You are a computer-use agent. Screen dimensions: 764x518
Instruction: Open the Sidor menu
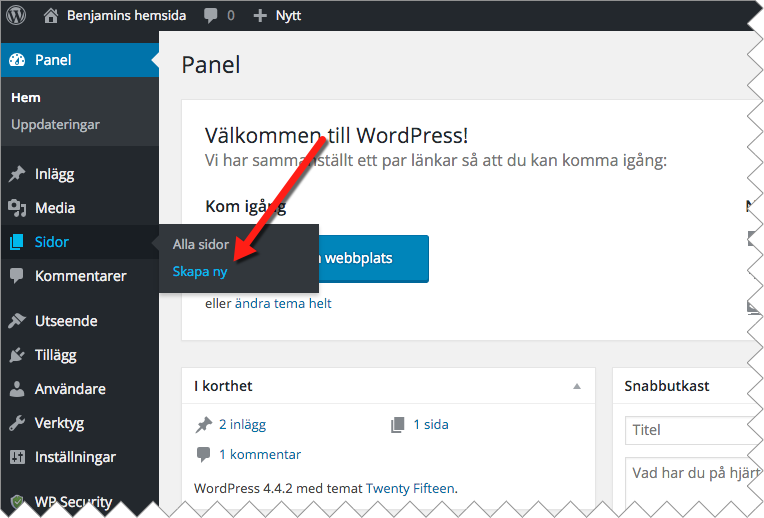[80, 242]
